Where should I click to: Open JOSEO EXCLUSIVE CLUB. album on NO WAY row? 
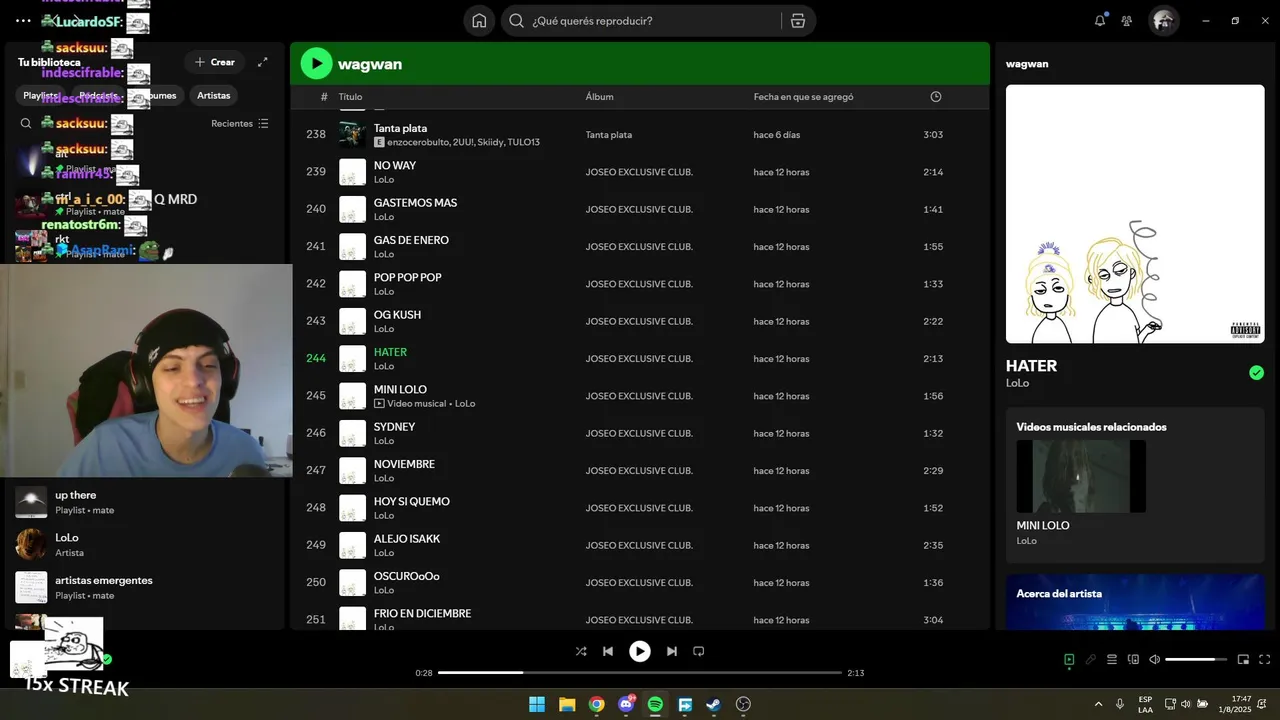pos(639,172)
